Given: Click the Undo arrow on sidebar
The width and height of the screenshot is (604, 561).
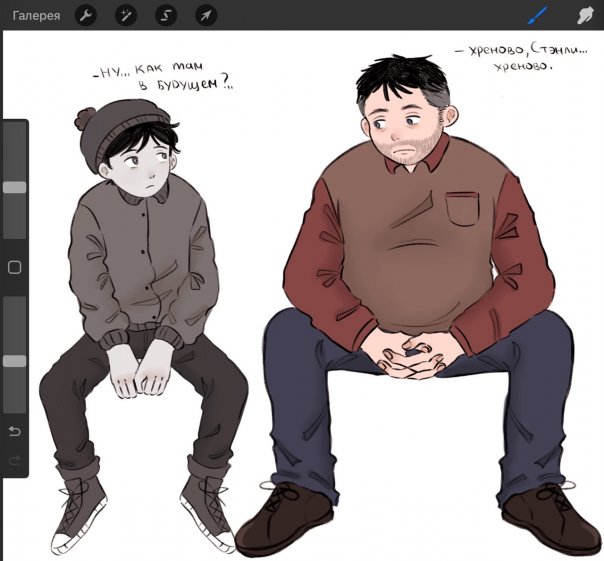Looking at the screenshot, I should 15,431.
